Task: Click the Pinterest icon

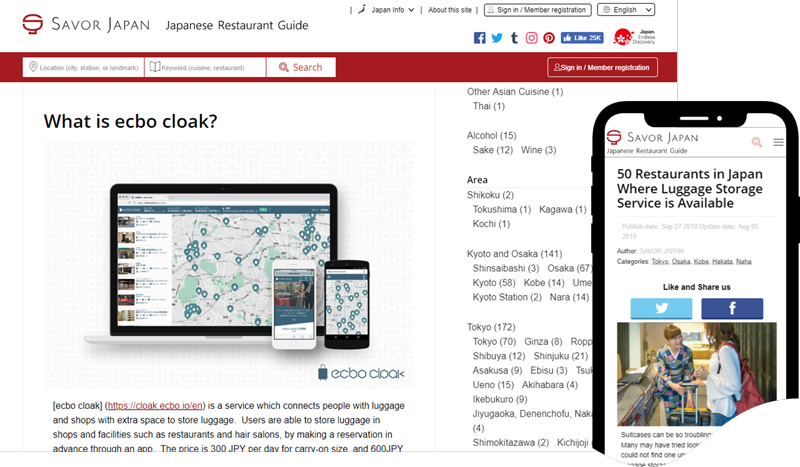Action: coord(548,38)
